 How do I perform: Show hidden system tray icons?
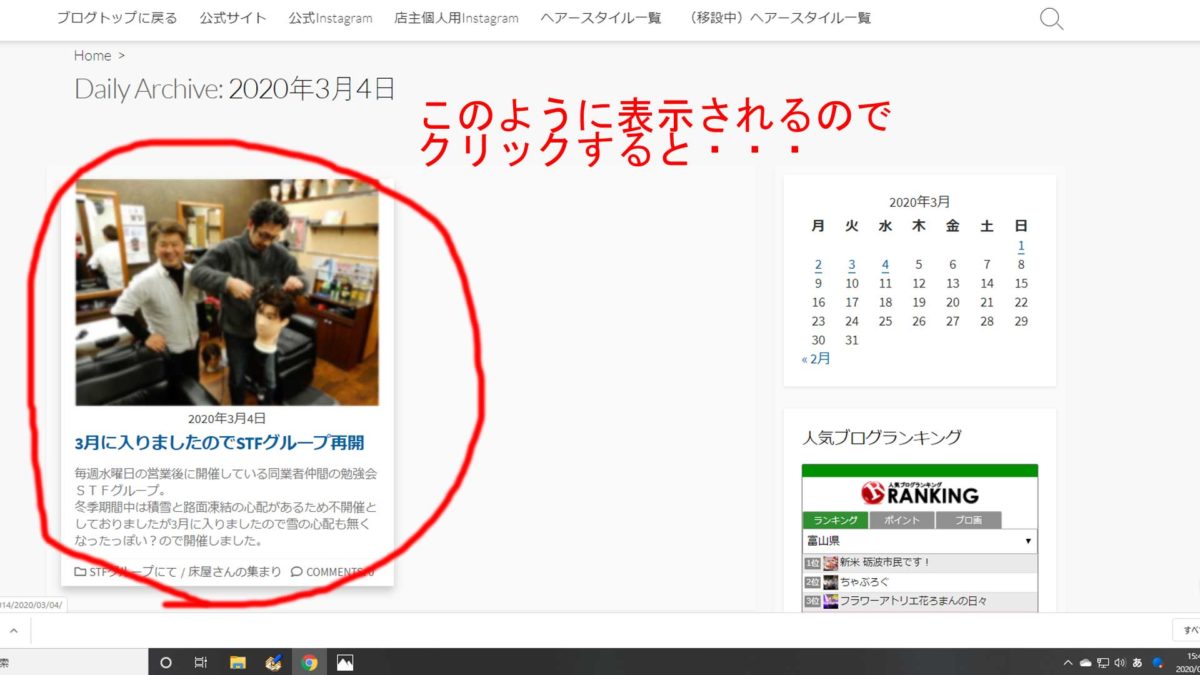pyautogui.click(x=1068, y=662)
